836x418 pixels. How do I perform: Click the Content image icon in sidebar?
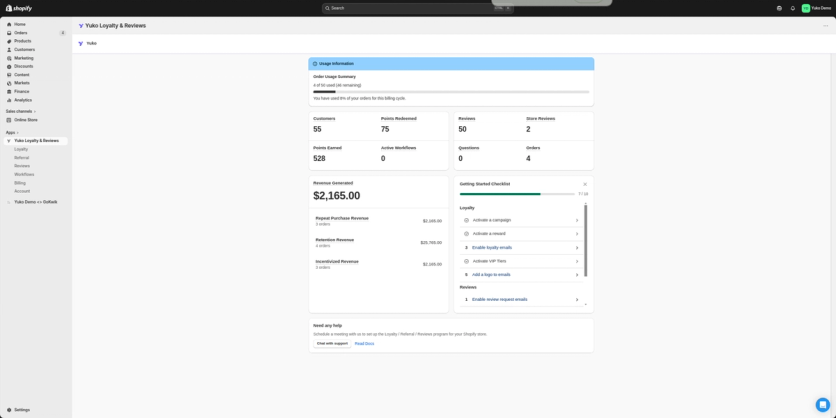point(9,75)
